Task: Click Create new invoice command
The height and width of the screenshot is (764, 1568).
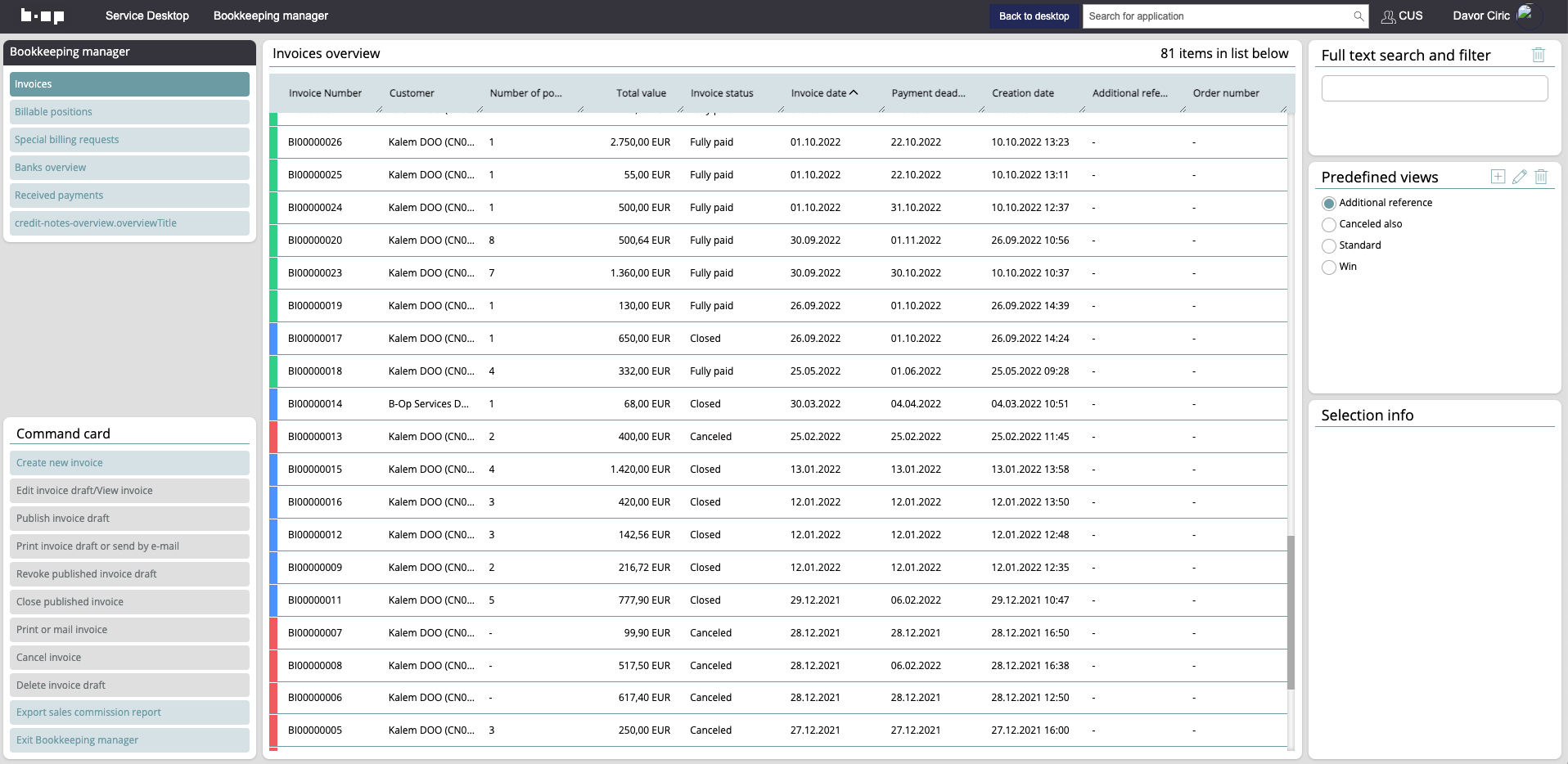Action: [129, 463]
